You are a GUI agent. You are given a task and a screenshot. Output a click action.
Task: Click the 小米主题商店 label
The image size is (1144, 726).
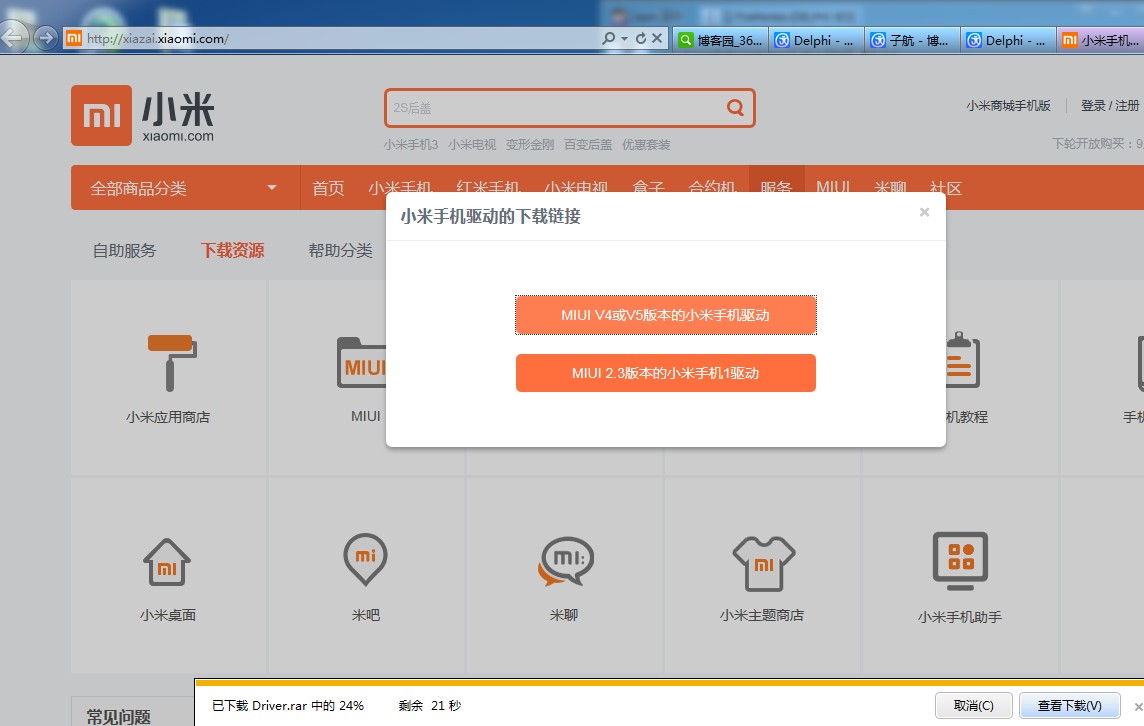762,615
